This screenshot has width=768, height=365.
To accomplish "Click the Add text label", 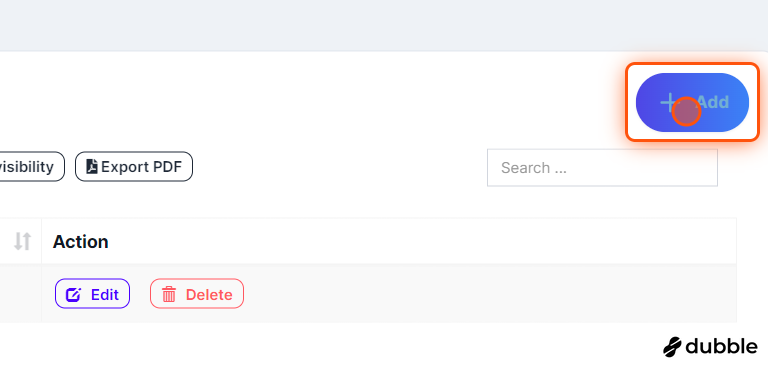I will tap(713, 102).
